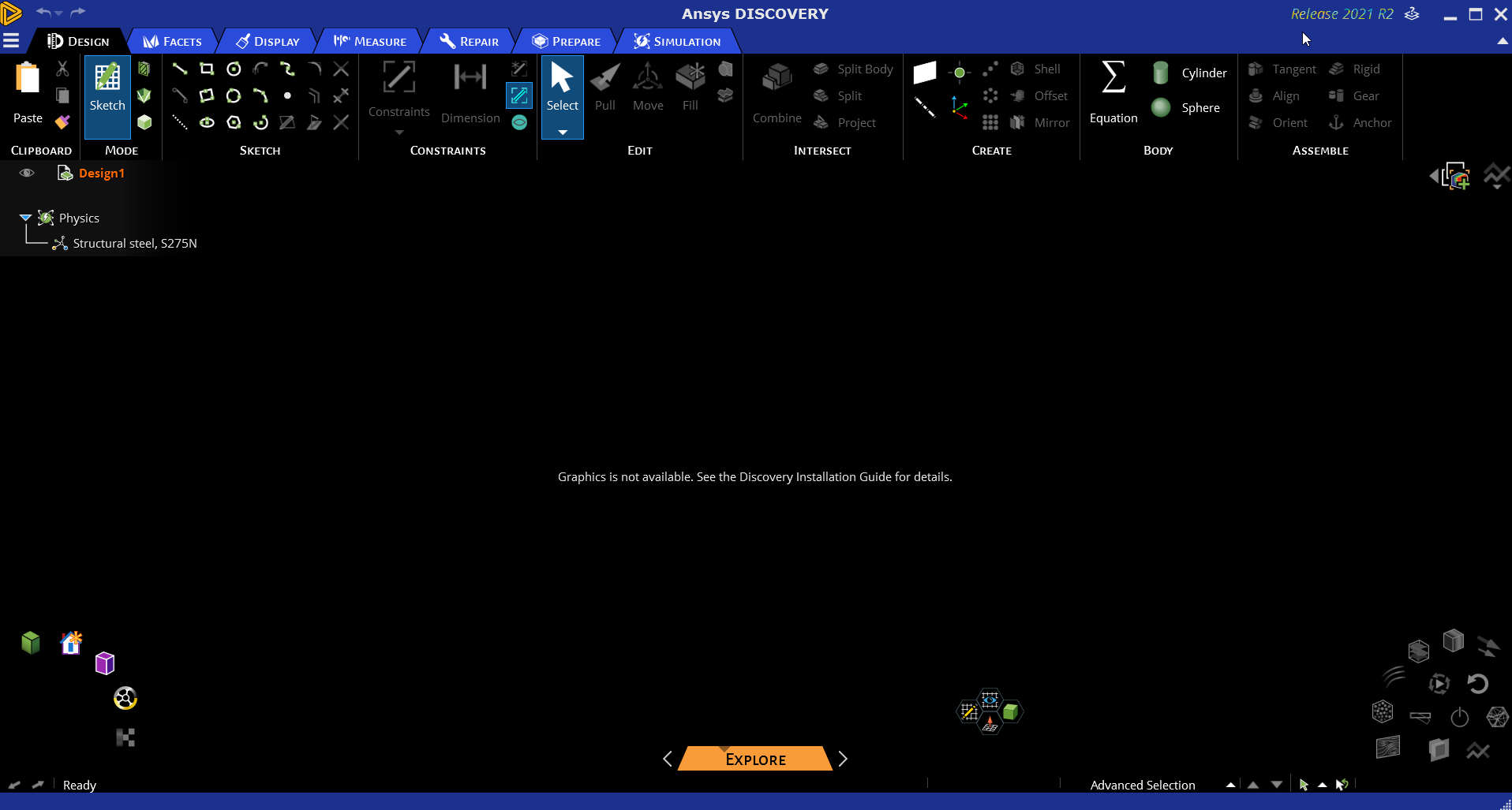This screenshot has width=1512, height=810.
Task: Activate the Format Painter brush icon
Action: pos(62,121)
